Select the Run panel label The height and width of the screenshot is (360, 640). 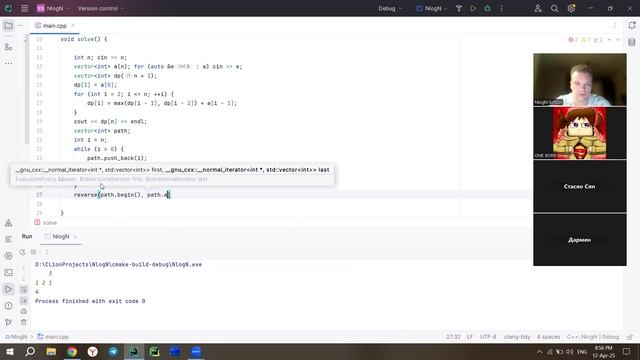pos(27,236)
